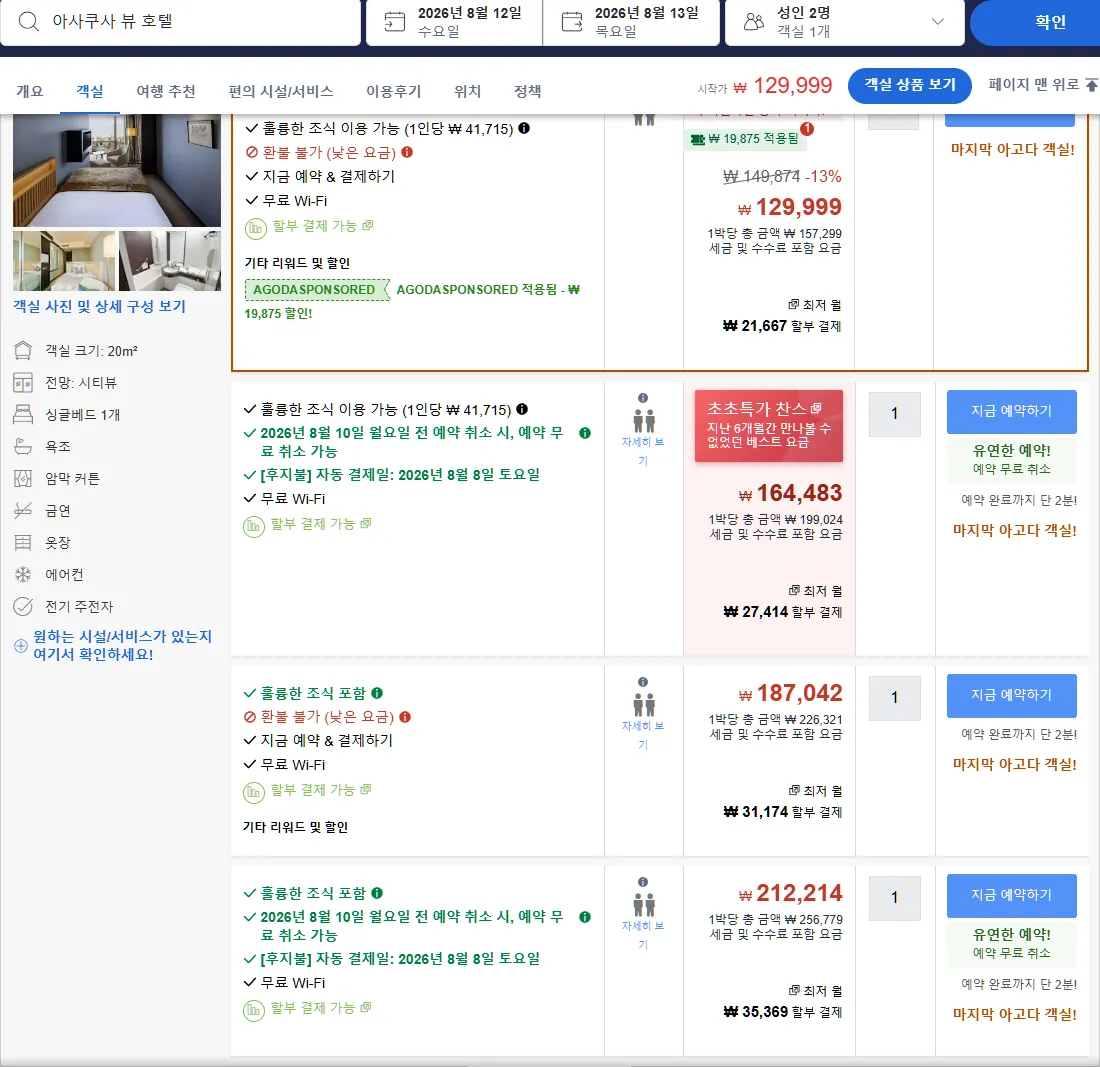Click the guests icon beside 성인 2명
This screenshot has width=1100, height=1067.
753,22
